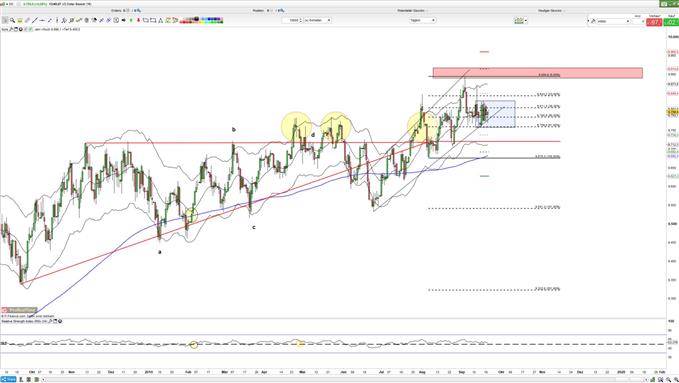
Task: Open price indicator settings wrench
Action: coord(11,29)
